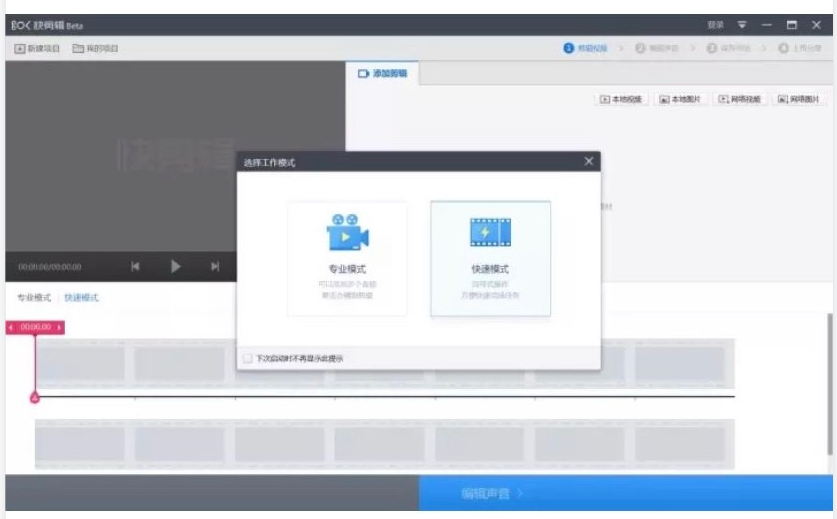
Task: Click the 网络视频 online video button
Action: 739,99
